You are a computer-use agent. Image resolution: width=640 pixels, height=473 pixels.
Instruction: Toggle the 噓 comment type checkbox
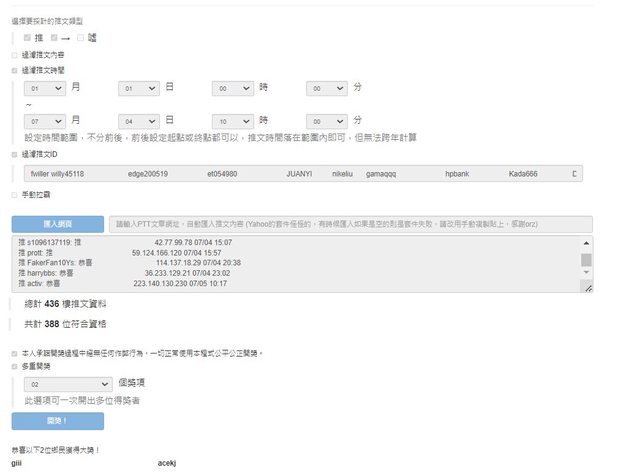pos(80,37)
